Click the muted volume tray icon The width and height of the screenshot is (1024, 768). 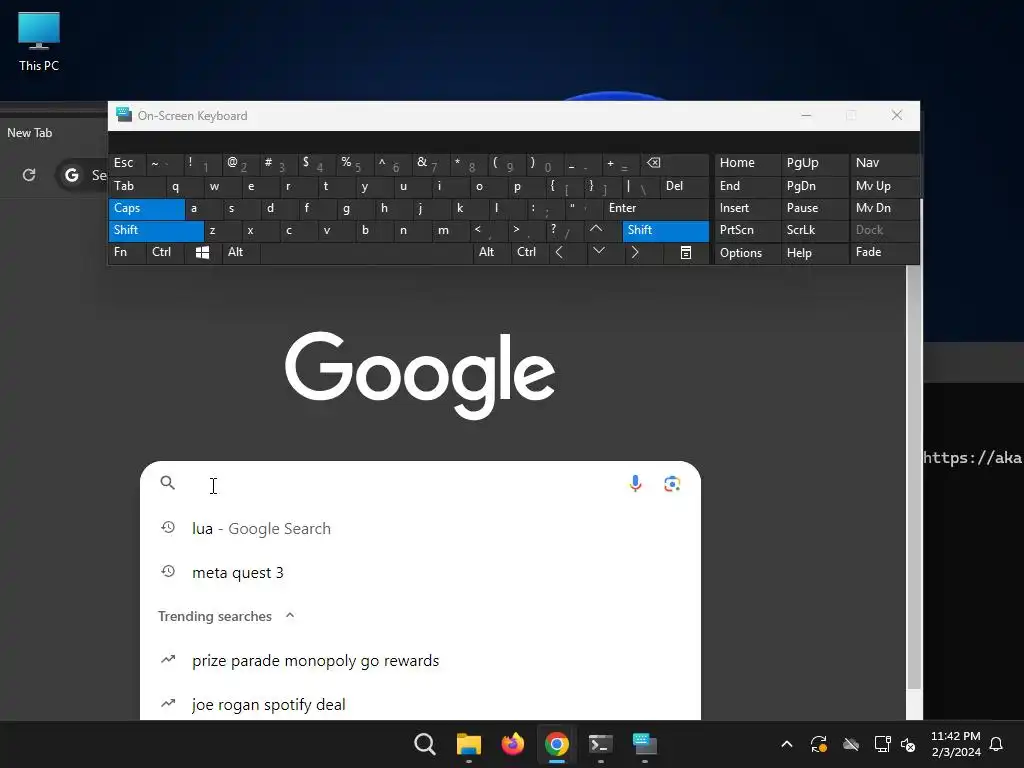pos(908,744)
